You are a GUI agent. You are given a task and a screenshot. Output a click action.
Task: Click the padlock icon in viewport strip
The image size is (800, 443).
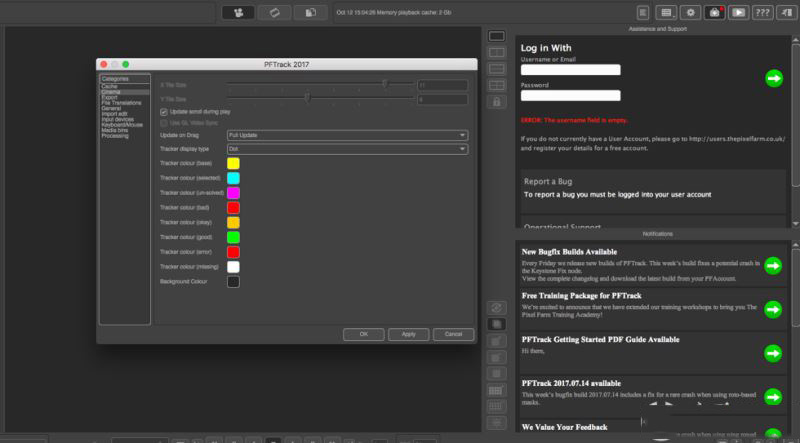click(496, 102)
